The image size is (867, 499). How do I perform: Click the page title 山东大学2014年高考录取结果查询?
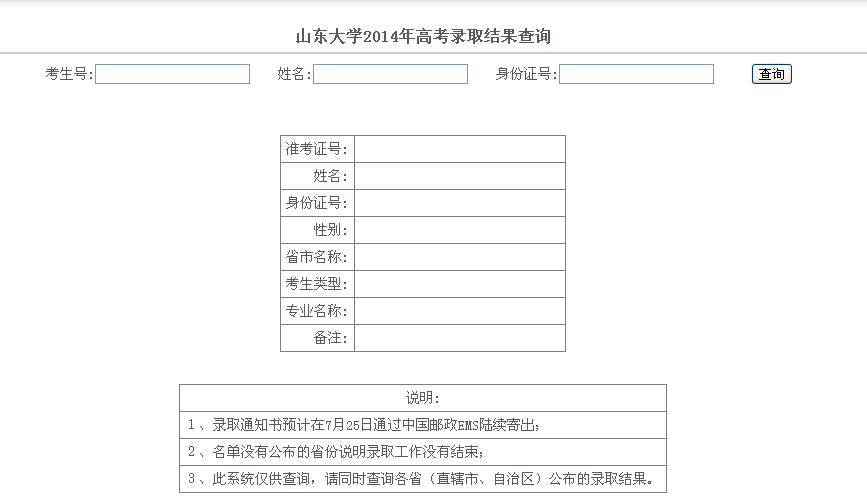(x=423, y=37)
